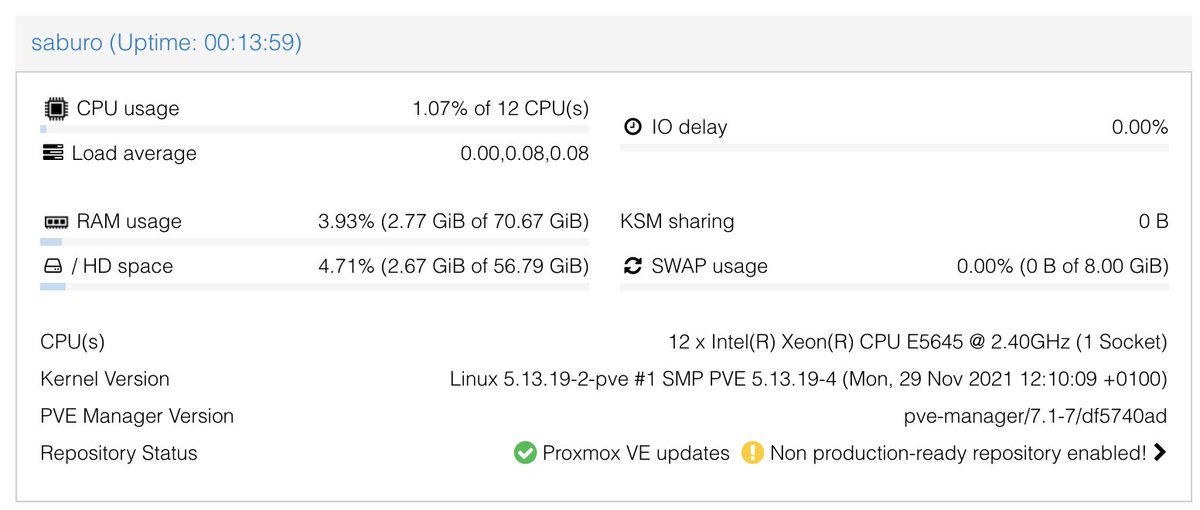Click the CPU usage progress bar

(314, 129)
